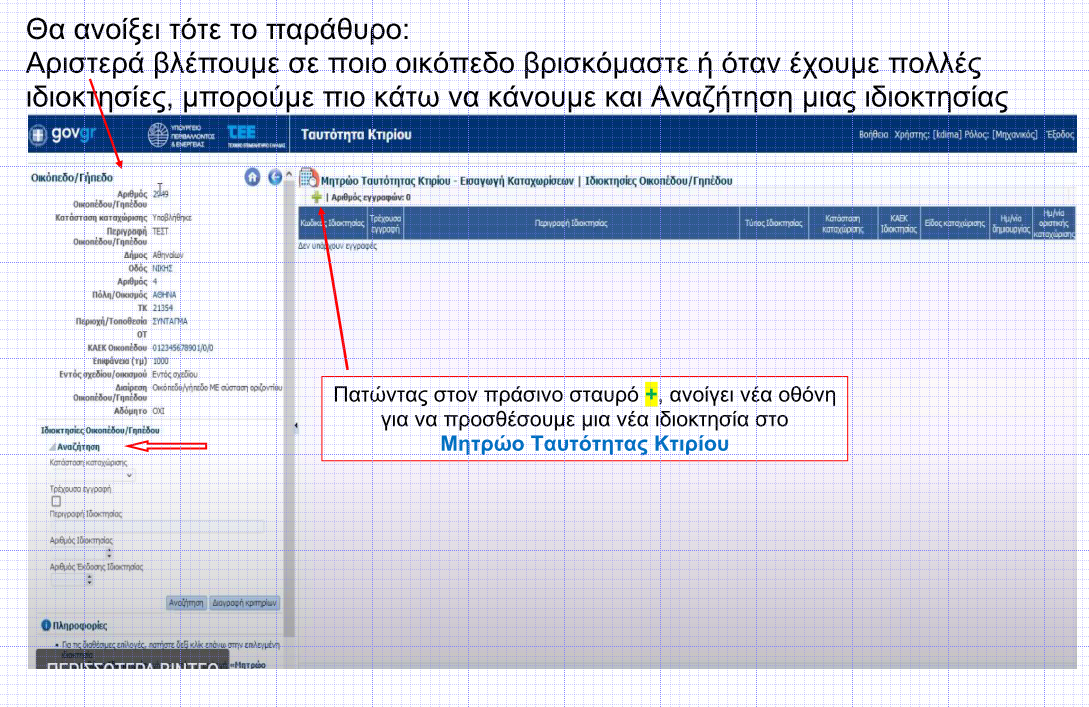Open the Βοήθεια help menu item
1089x707 pixels.
tap(873, 135)
